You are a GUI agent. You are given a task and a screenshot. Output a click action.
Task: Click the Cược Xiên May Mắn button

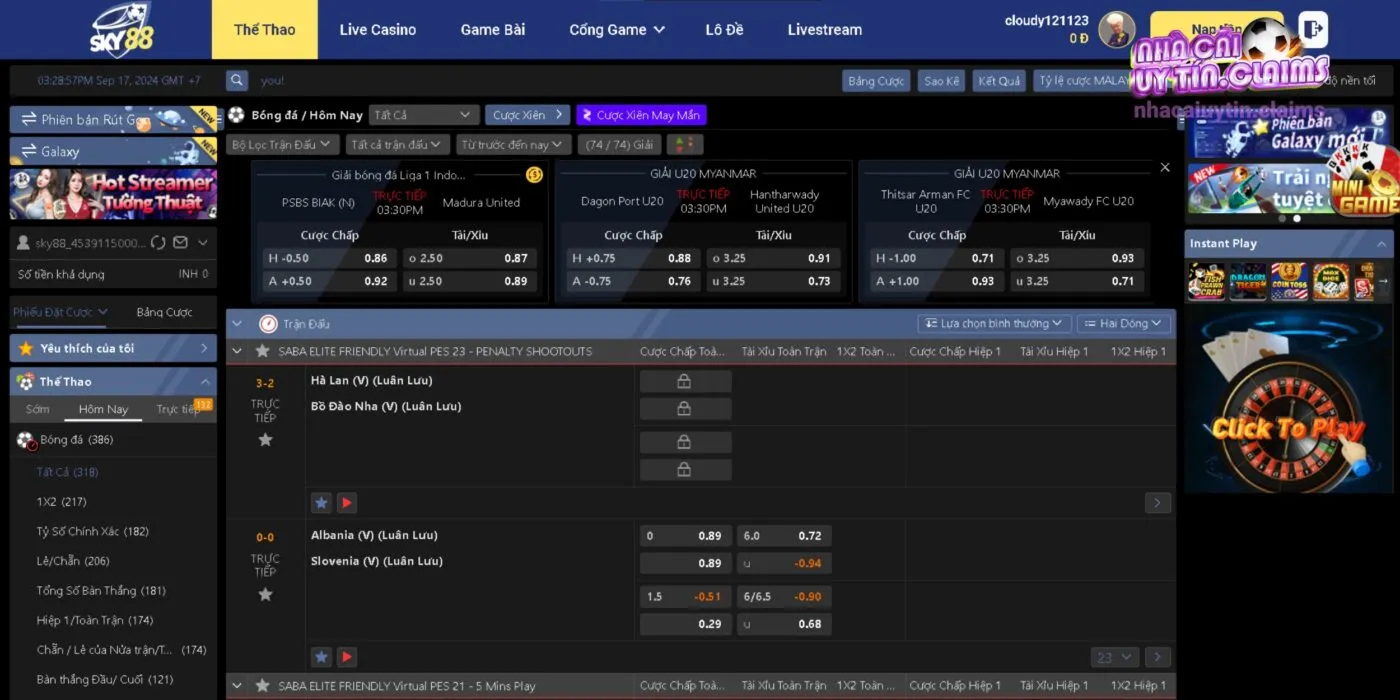click(641, 115)
